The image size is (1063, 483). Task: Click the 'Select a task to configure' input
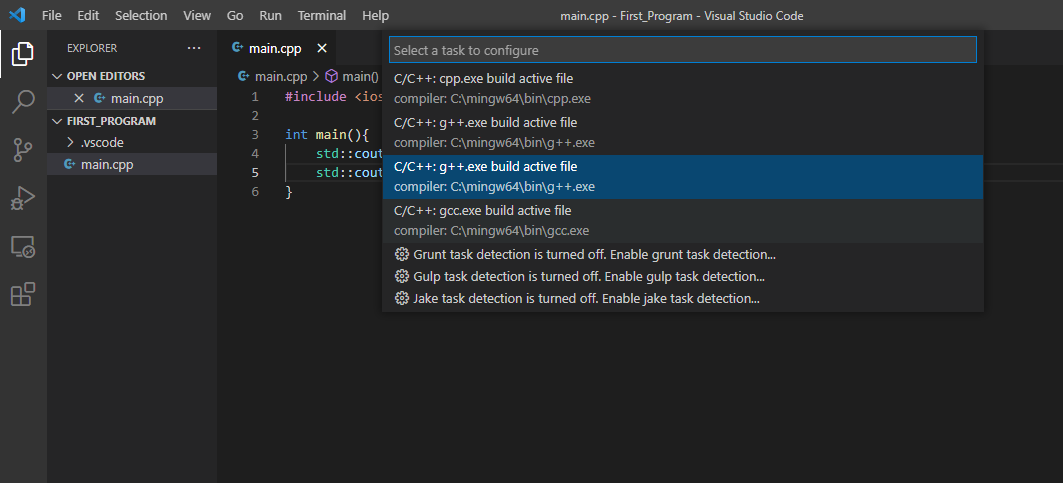[x=683, y=50]
